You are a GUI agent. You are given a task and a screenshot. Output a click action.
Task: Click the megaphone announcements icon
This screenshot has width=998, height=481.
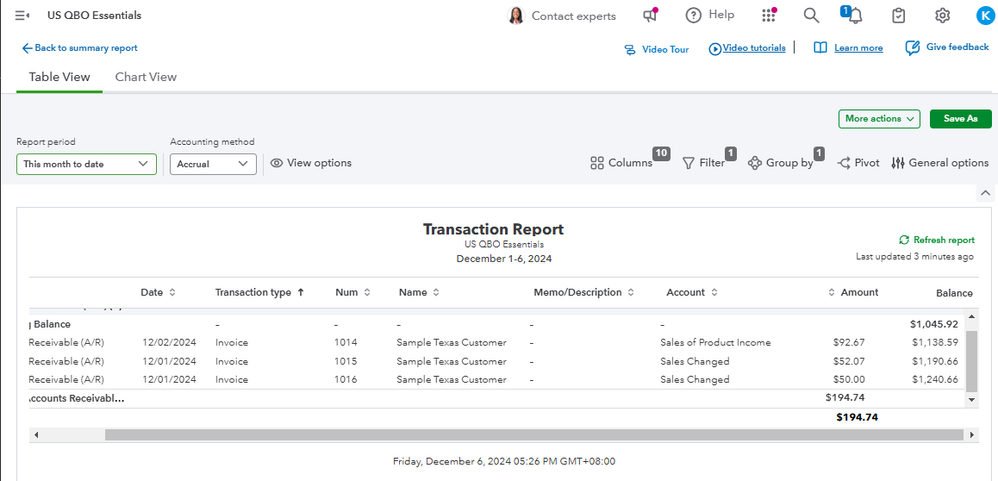point(650,15)
